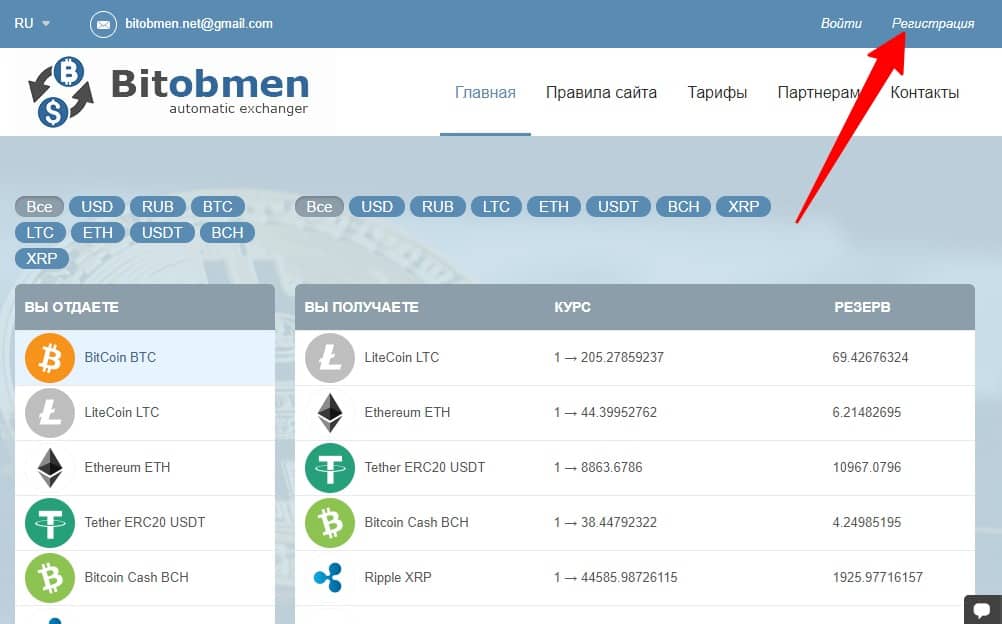Click the КУРС column header
The width and height of the screenshot is (1002, 624).
[572, 307]
